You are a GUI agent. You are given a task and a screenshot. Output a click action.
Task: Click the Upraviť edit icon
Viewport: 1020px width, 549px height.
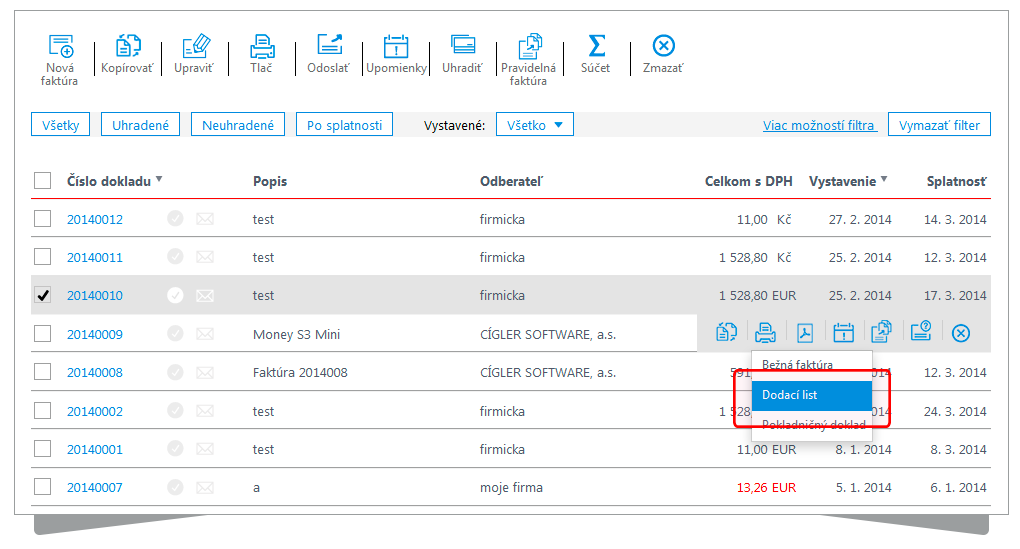coord(196,46)
